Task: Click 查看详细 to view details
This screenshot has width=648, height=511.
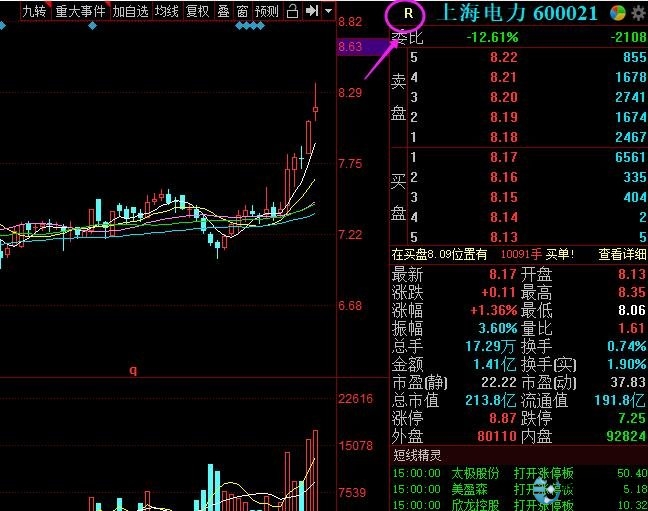Action: [622, 254]
